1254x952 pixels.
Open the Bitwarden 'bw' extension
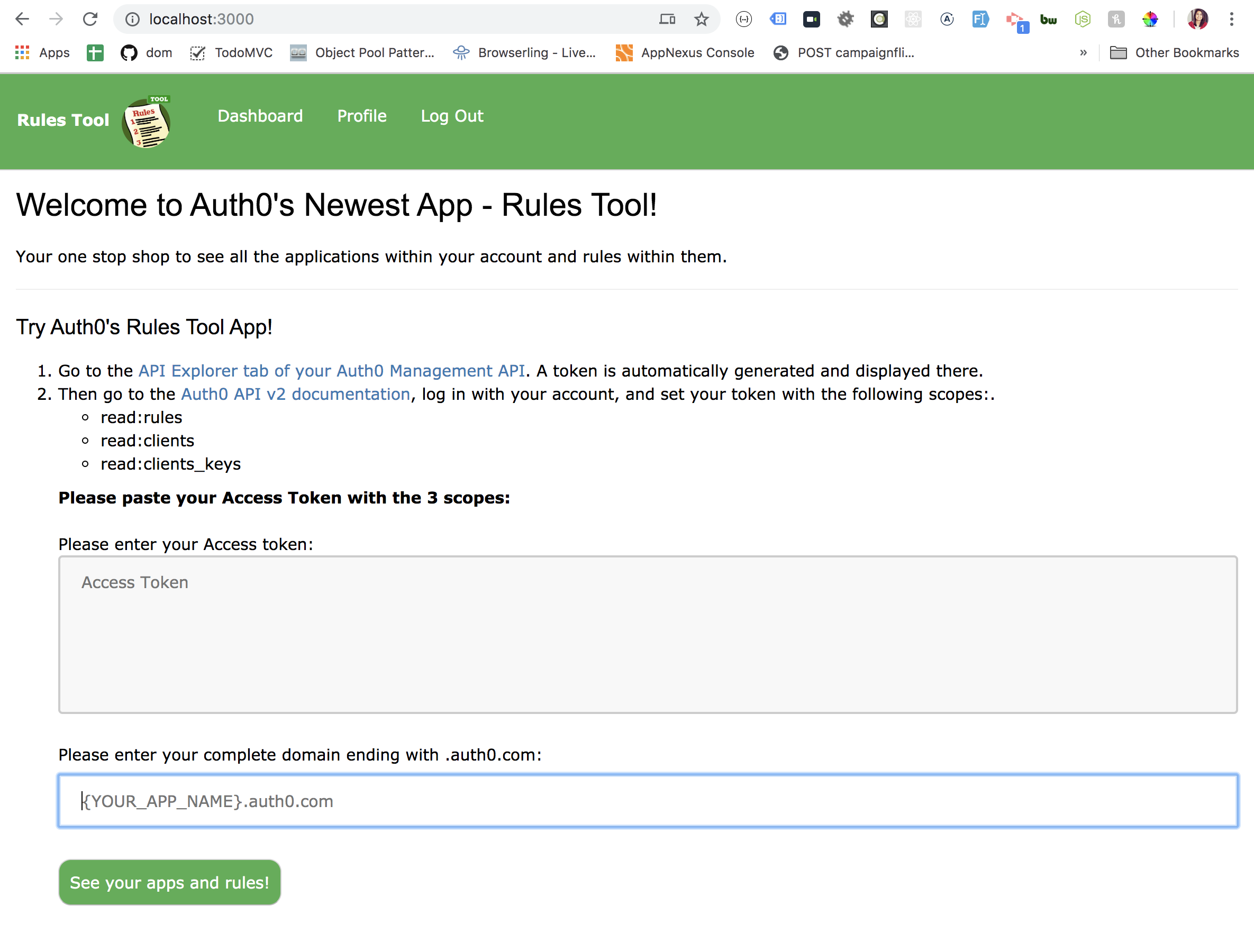[1048, 19]
